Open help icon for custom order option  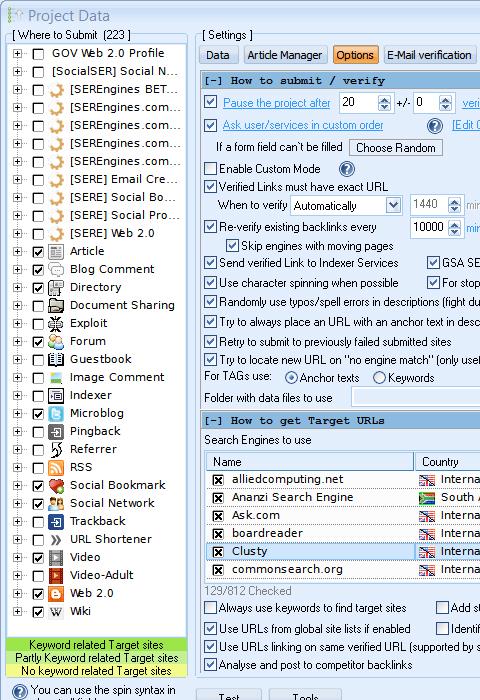click(x=434, y=126)
